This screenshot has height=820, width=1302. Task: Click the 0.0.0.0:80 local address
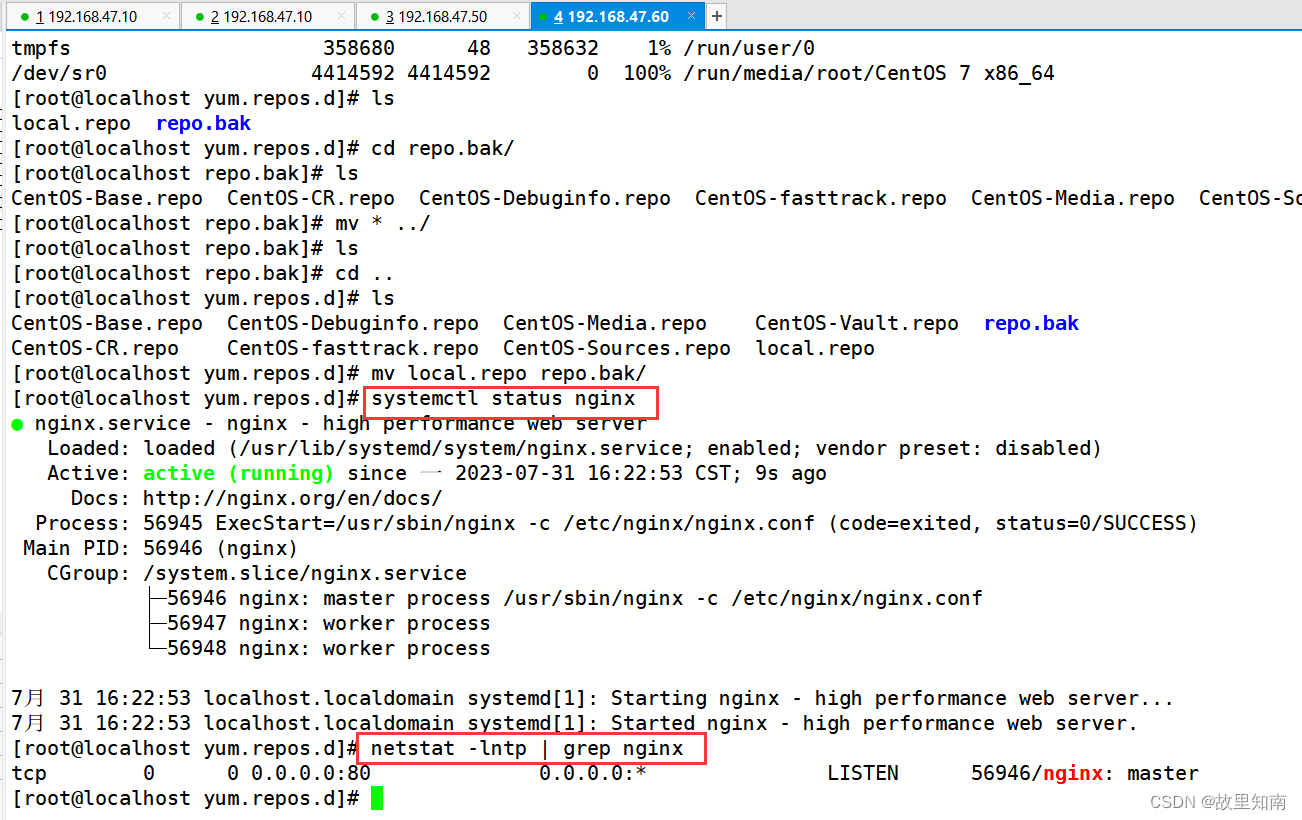tap(311, 773)
